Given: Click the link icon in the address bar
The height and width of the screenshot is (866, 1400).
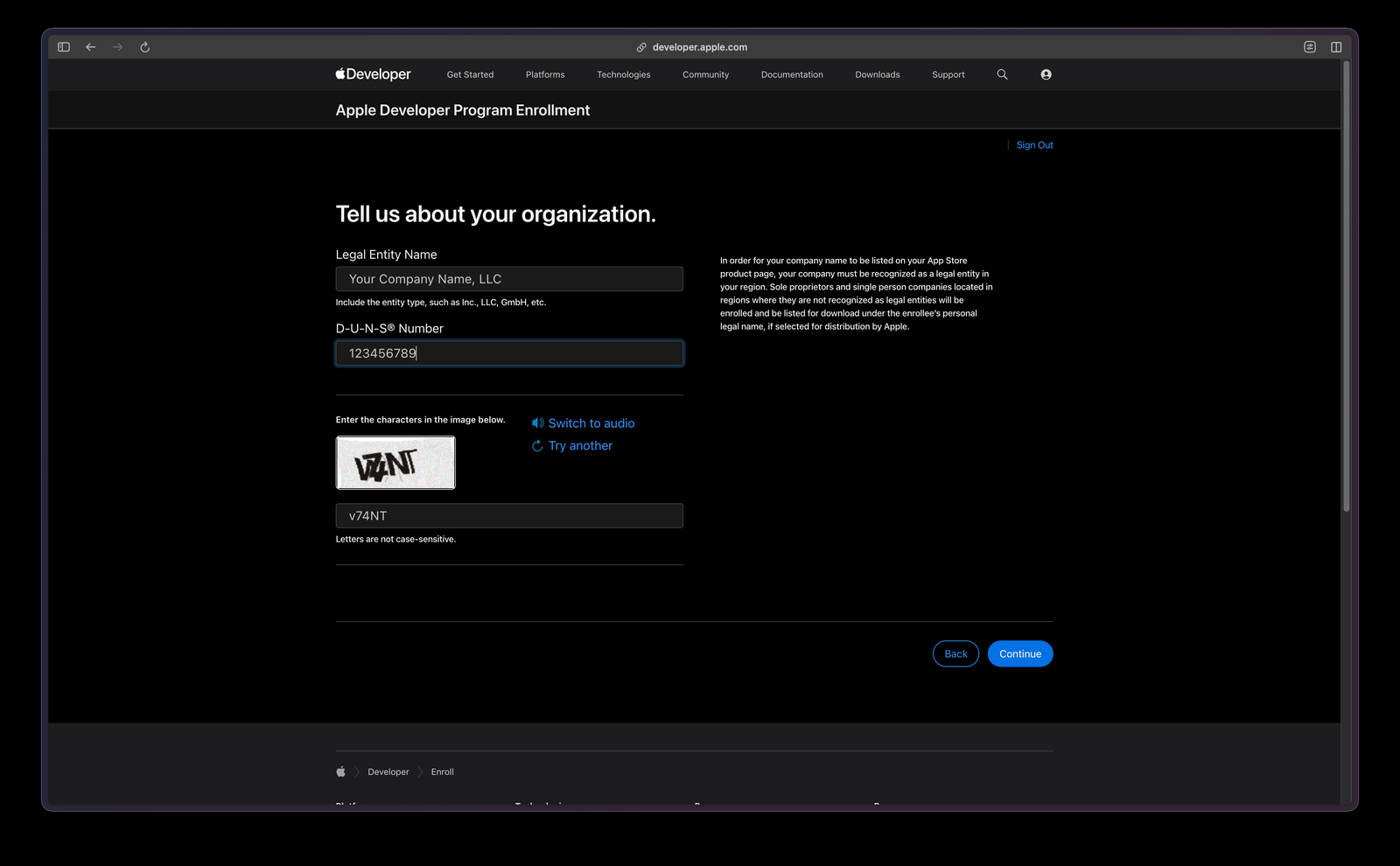Looking at the screenshot, I should tap(641, 47).
